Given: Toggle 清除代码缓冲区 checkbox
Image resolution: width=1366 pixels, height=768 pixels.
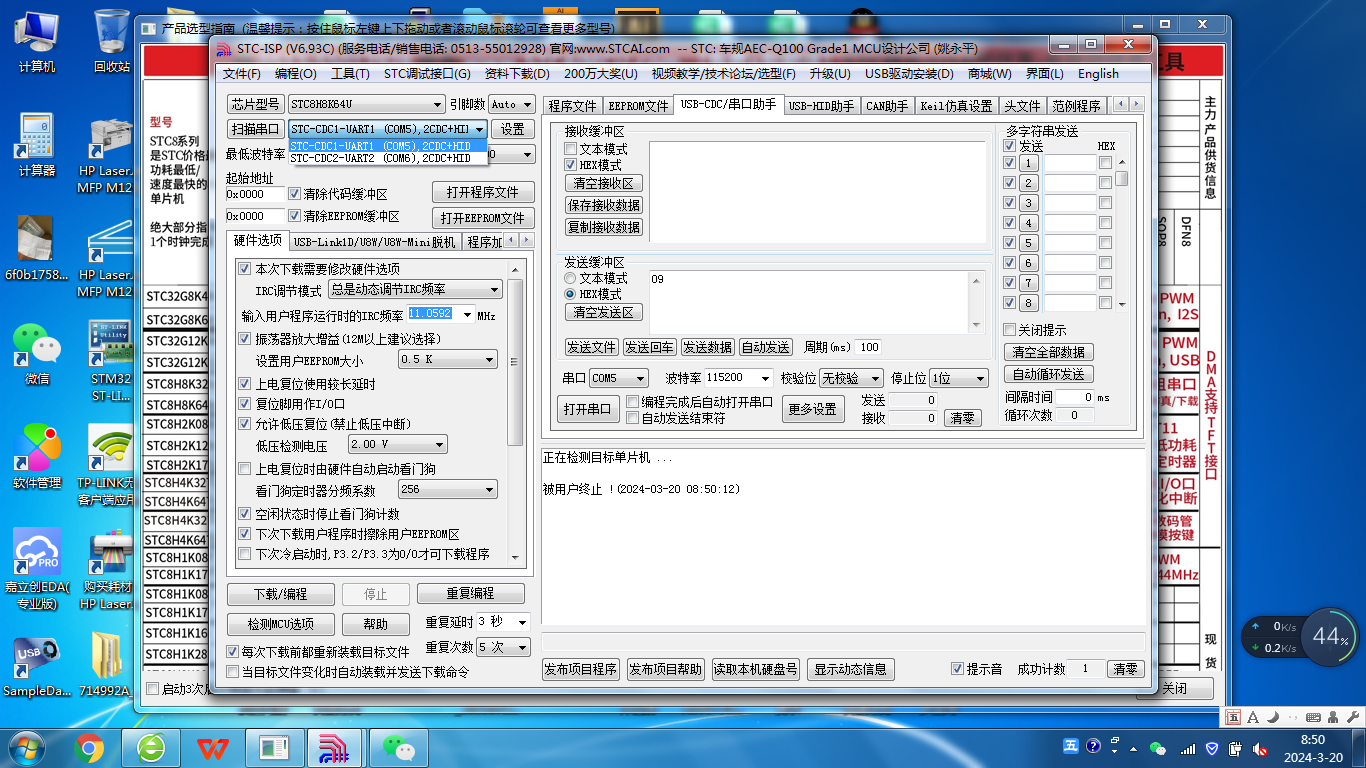Looking at the screenshot, I should 295,194.
